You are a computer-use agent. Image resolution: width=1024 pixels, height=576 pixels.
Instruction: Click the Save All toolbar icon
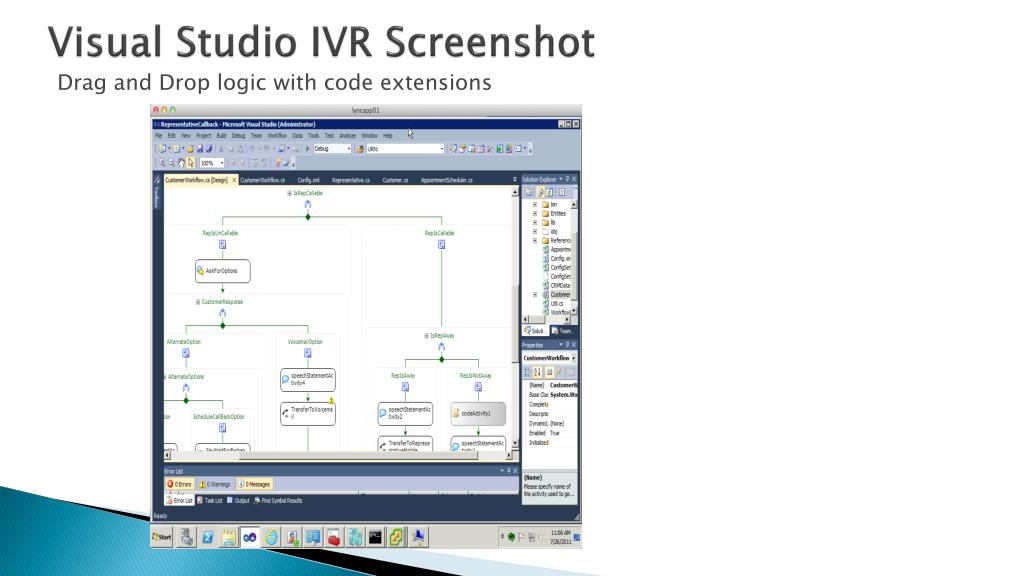pyautogui.click(x=209, y=149)
